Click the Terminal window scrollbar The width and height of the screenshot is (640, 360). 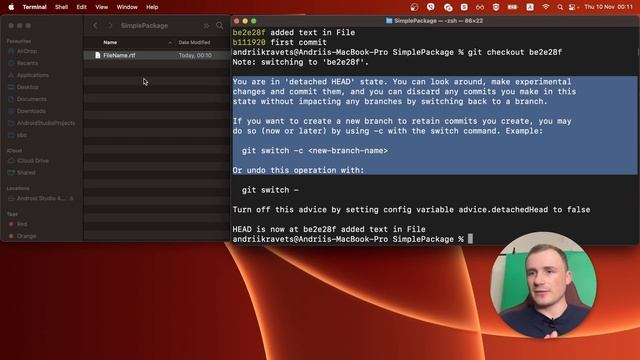[x=638, y=53]
